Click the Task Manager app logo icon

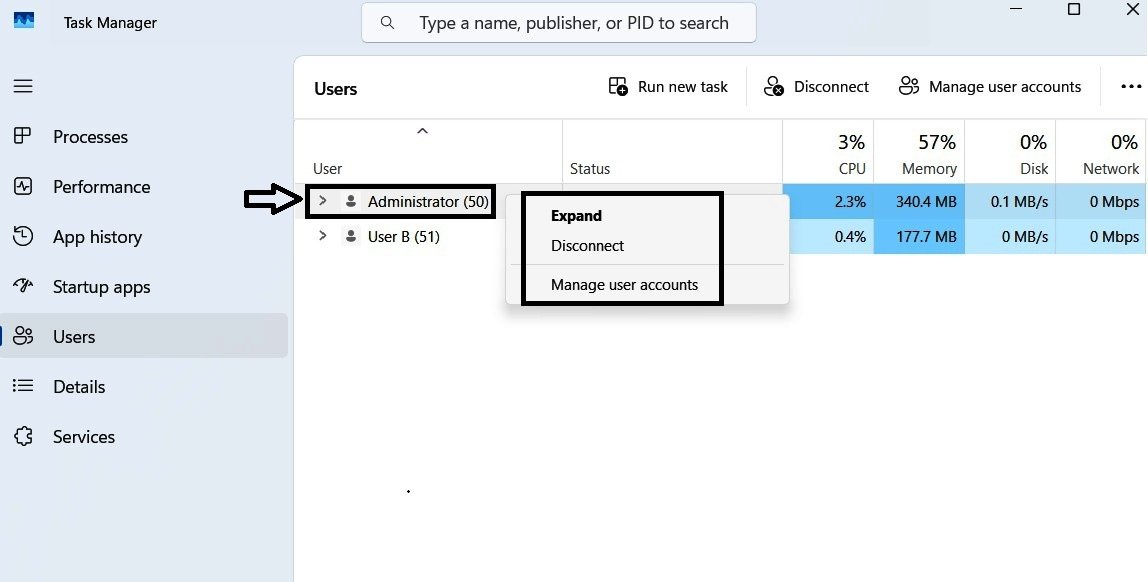click(x=23, y=20)
